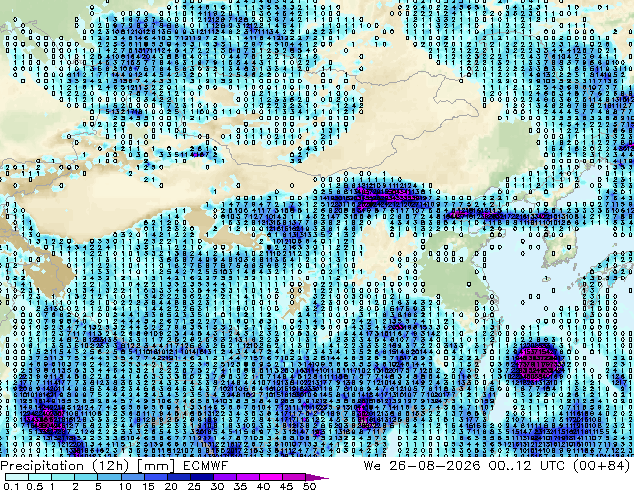Click the '40' legend value
Screen dimensions: 634x490
pos(264,486)
